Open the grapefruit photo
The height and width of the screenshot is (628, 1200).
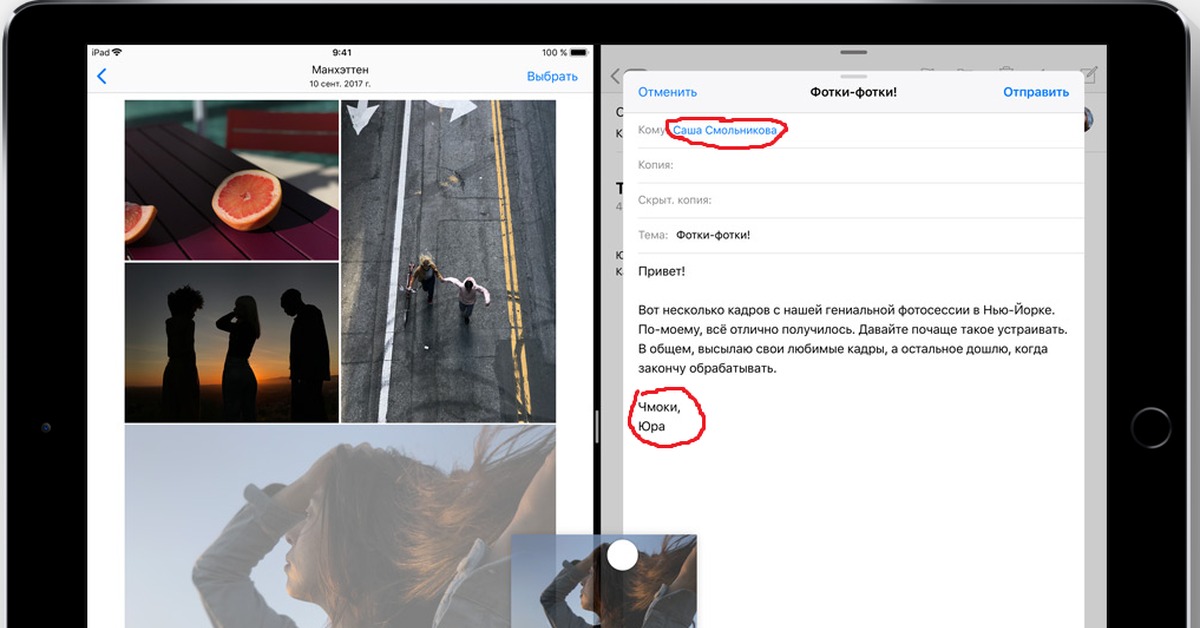coord(232,180)
